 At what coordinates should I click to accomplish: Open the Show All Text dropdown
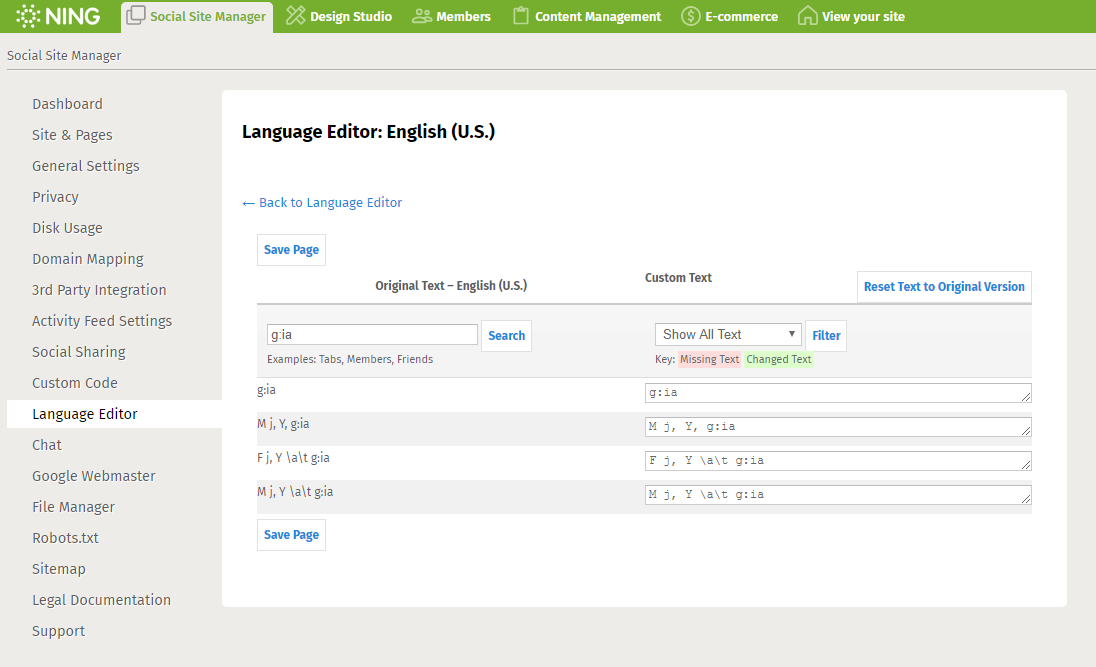pyautogui.click(x=728, y=334)
